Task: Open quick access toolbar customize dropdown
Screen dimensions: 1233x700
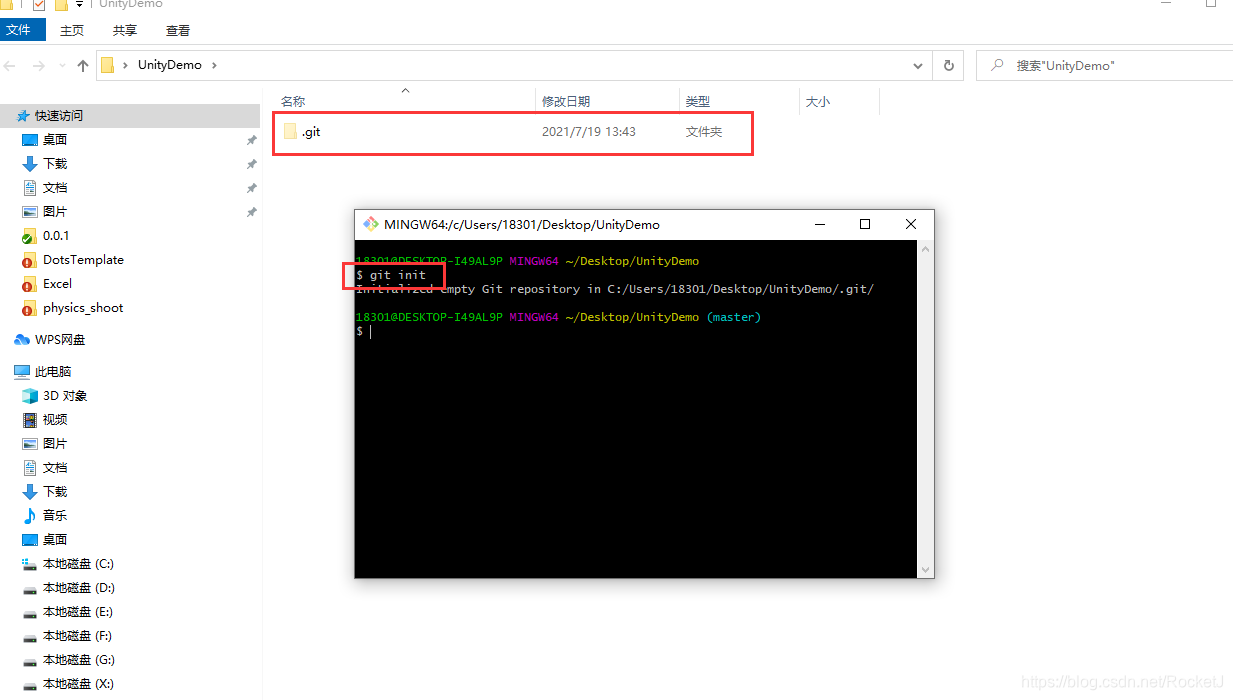Action: click(x=80, y=4)
